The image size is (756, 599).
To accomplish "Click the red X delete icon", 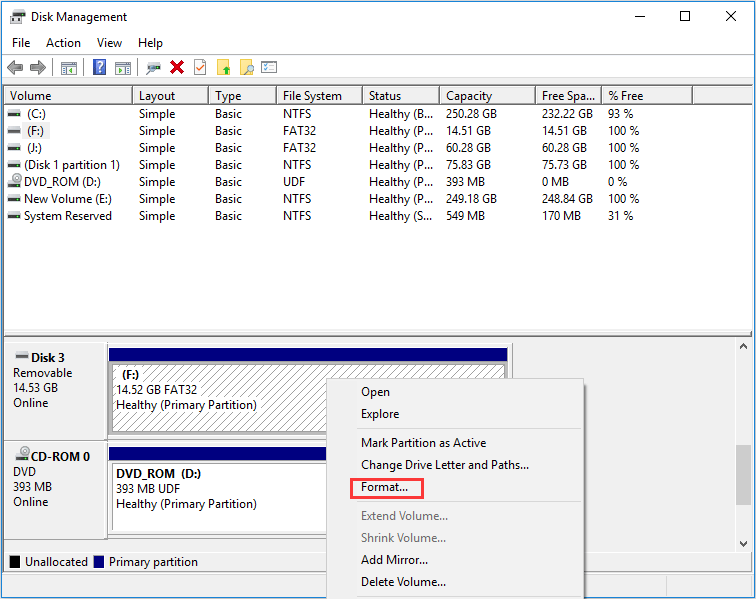I will click(x=177, y=67).
